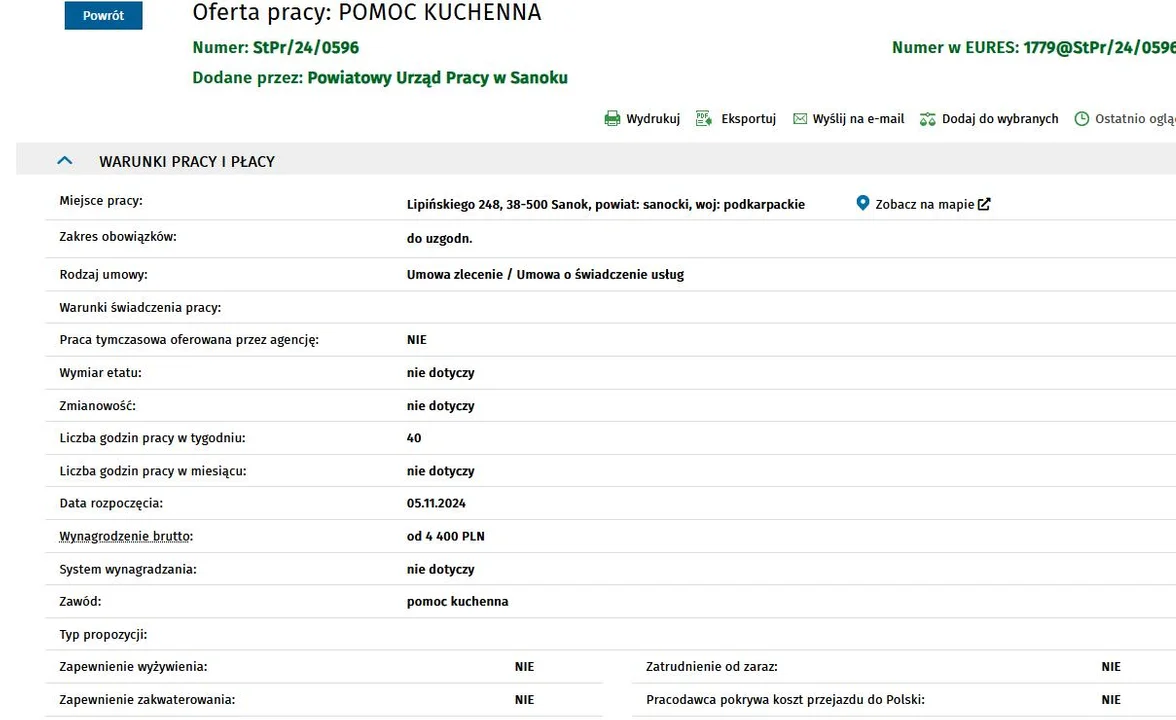Open the Wydrukuj print link
This screenshot has height=720, width=1176.
coord(653,119)
